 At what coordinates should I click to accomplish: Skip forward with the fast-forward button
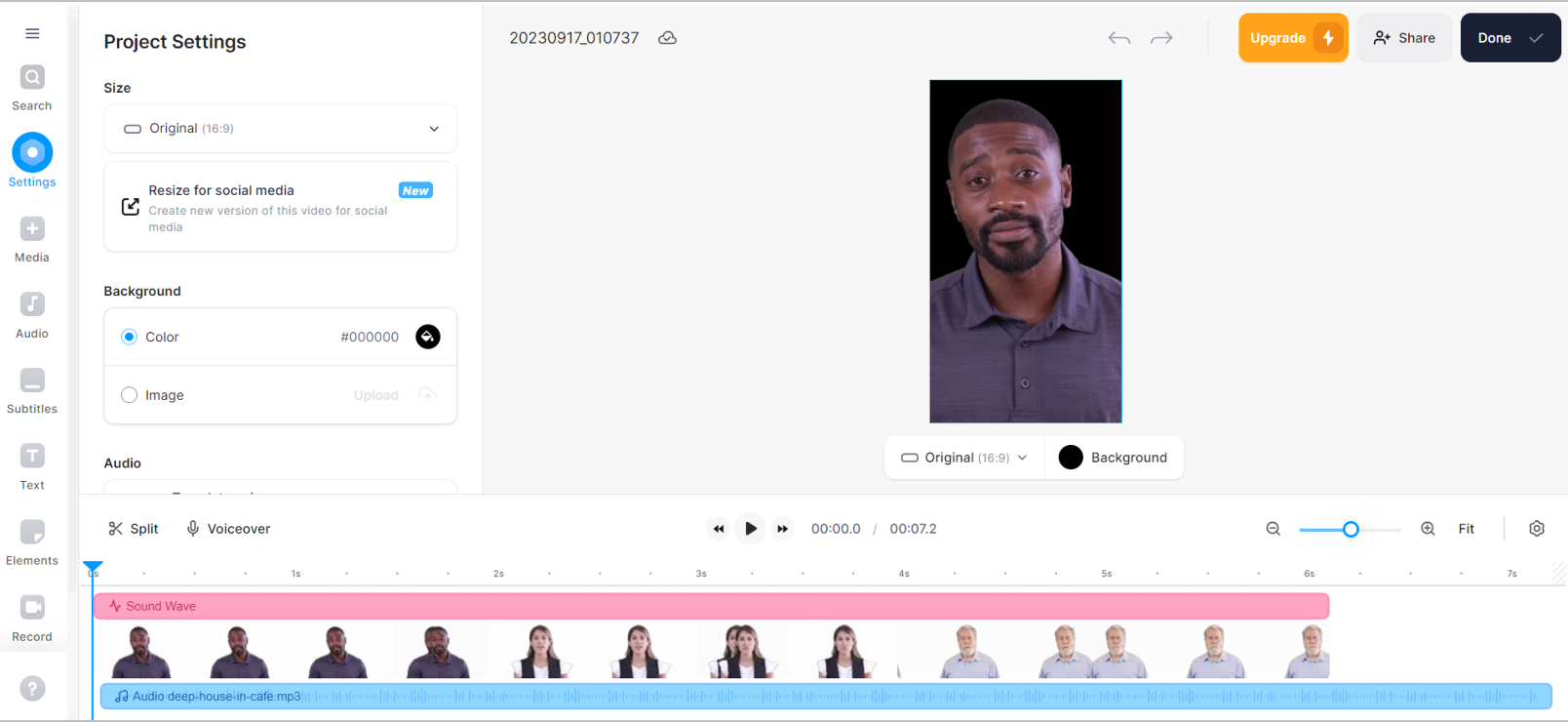[782, 529]
